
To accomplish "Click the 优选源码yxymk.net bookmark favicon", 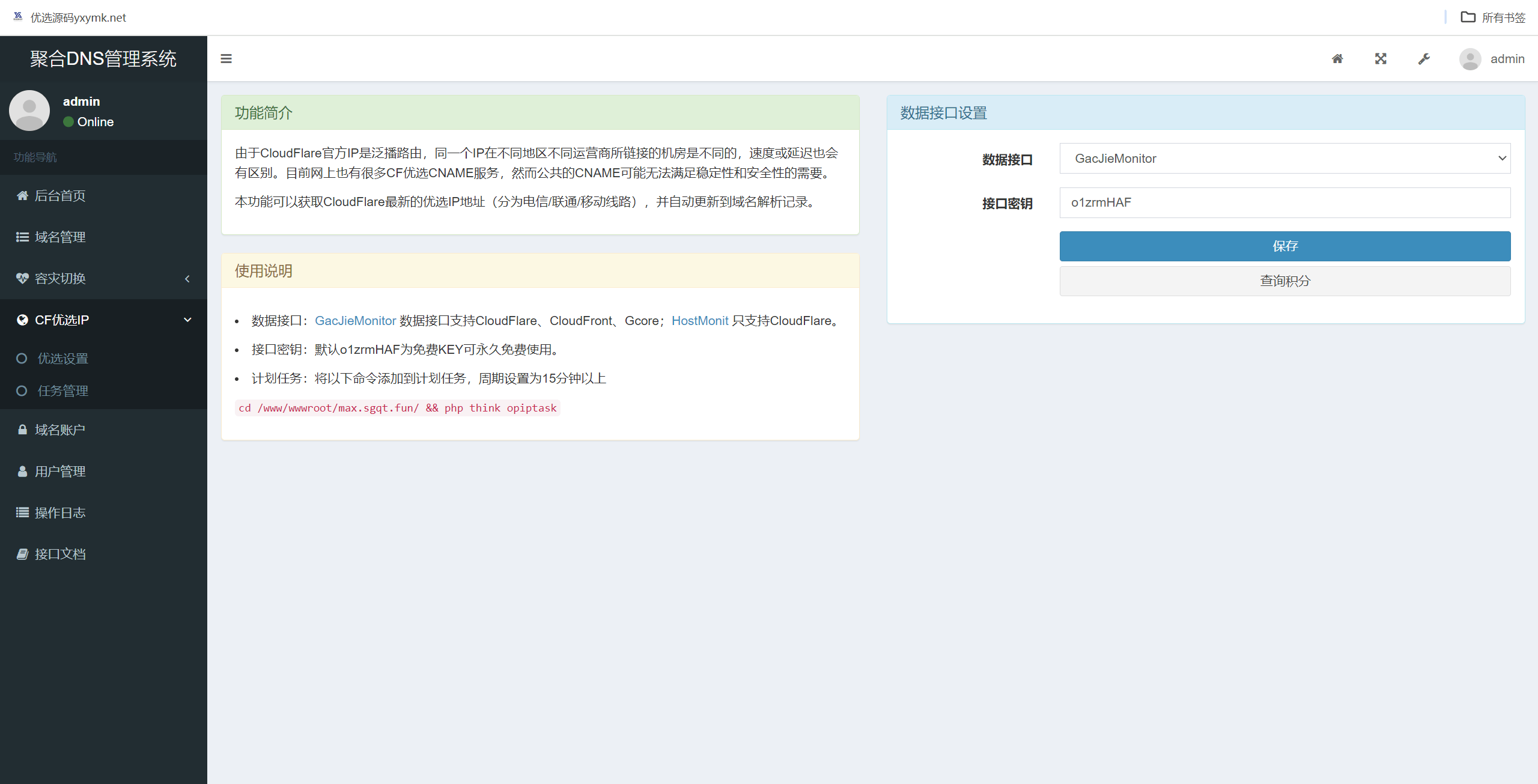I will (18, 17).
